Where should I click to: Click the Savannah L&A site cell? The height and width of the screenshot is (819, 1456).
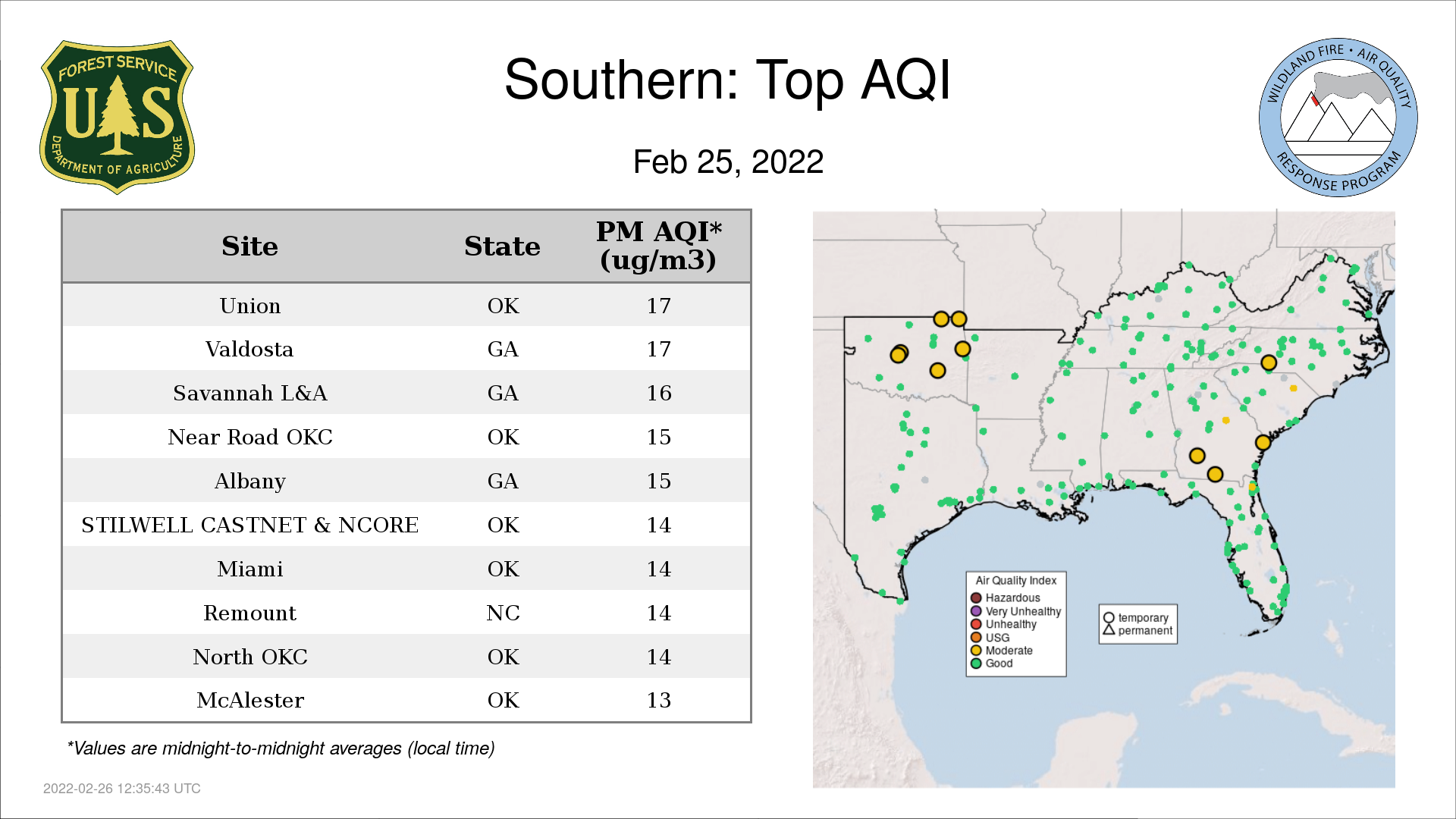(x=249, y=393)
